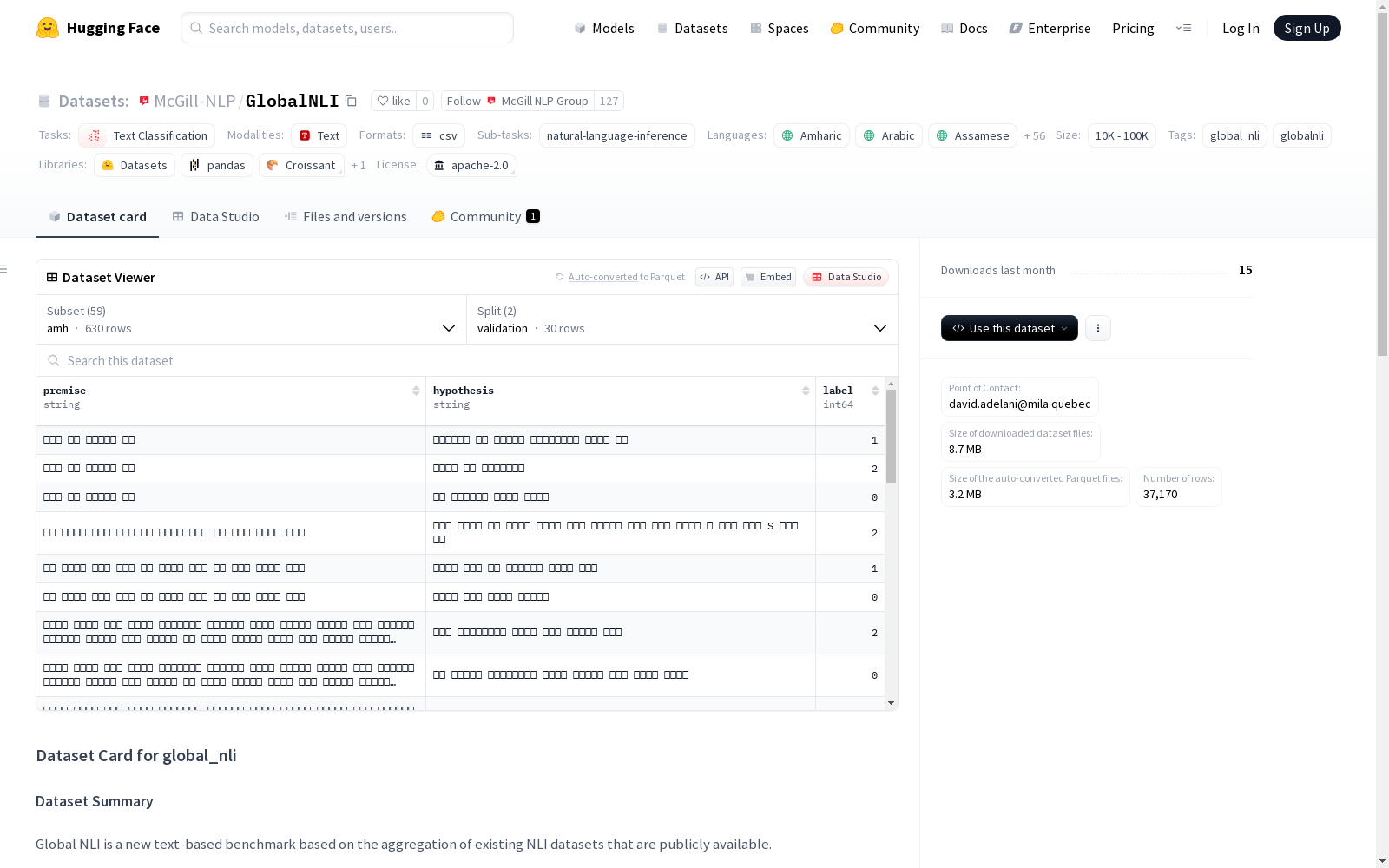Click the Log In link
Screen dimensions: 1389x868
(1241, 28)
